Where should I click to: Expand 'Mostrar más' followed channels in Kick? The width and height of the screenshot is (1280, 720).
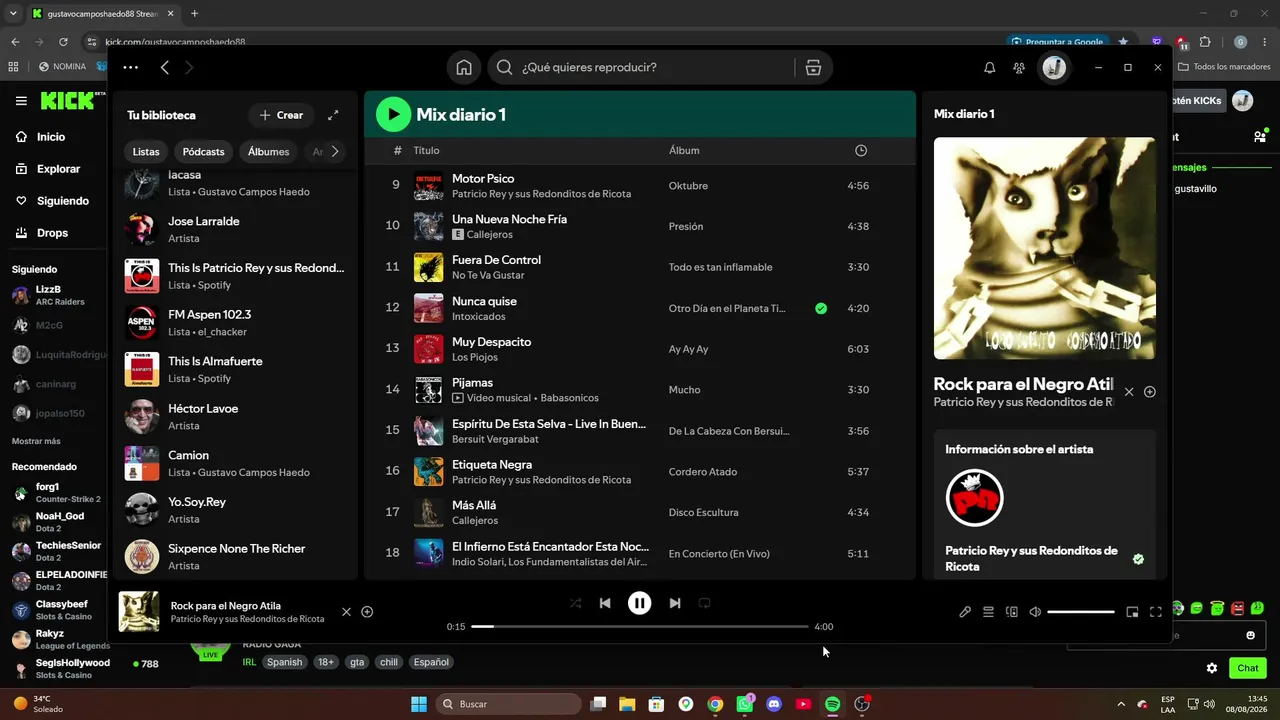(36, 441)
